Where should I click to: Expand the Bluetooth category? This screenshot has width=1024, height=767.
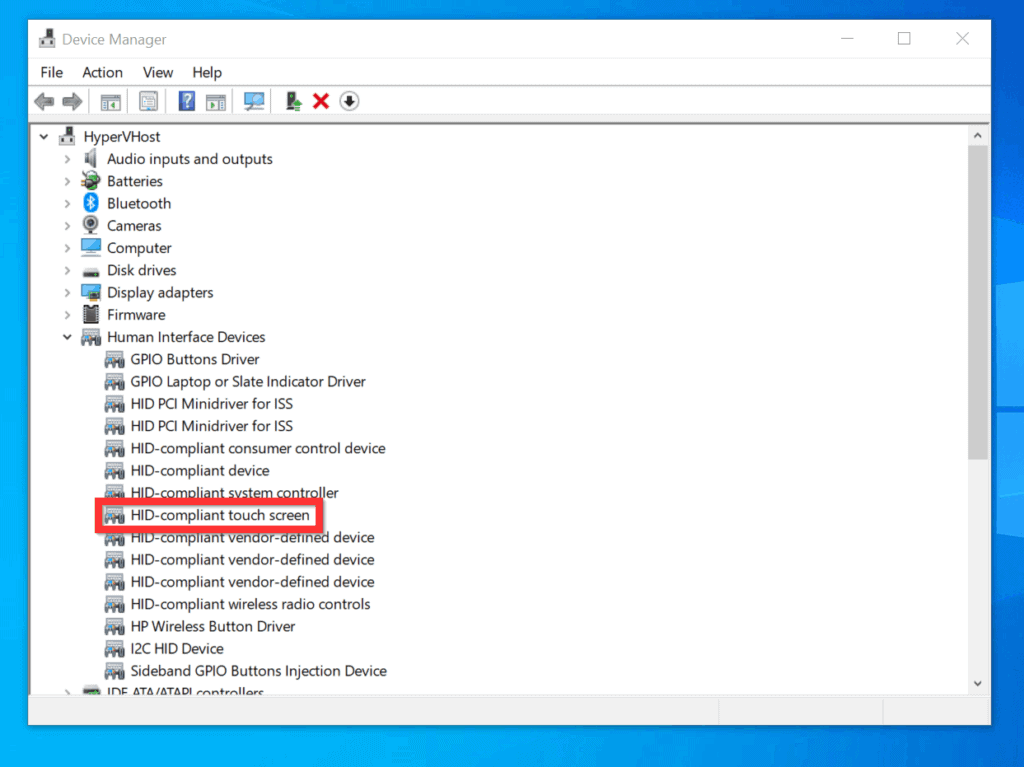67,203
